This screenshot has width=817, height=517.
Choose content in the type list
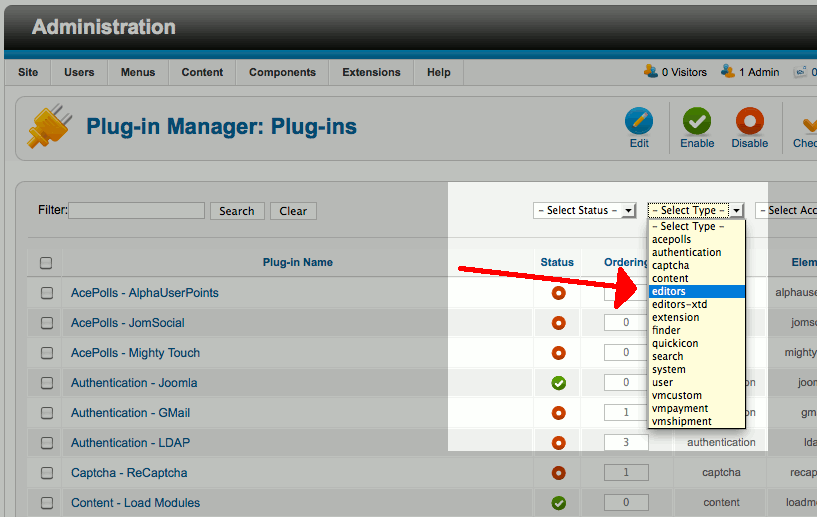pyautogui.click(x=697, y=278)
